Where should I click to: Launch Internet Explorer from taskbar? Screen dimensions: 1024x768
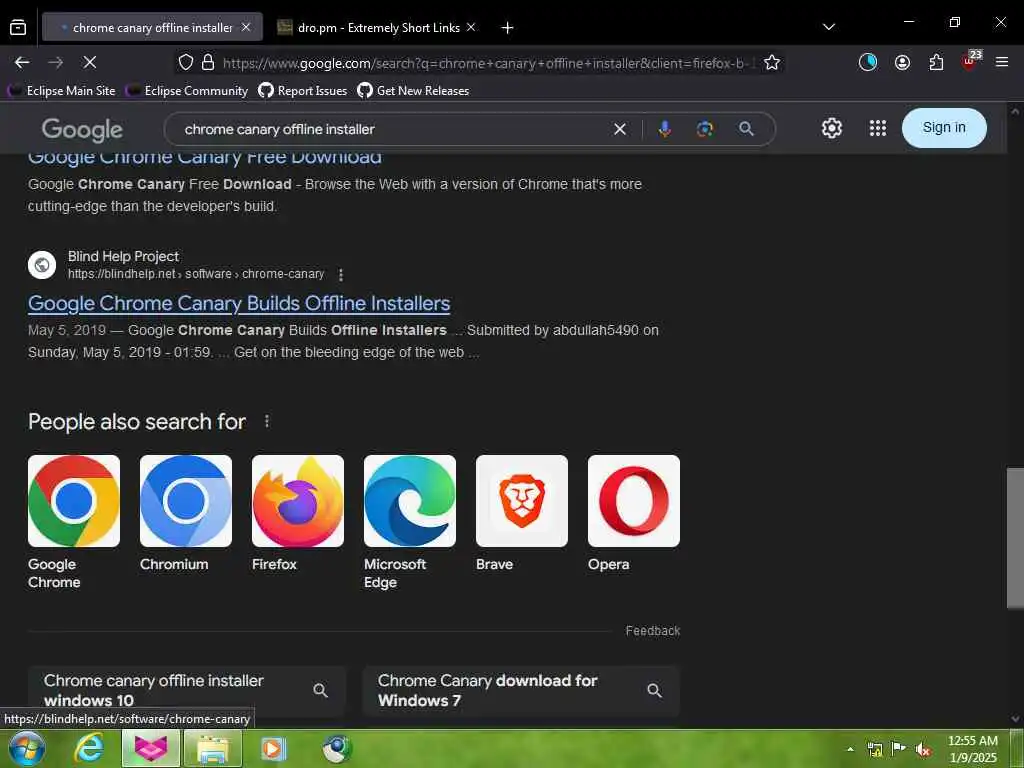click(x=89, y=748)
